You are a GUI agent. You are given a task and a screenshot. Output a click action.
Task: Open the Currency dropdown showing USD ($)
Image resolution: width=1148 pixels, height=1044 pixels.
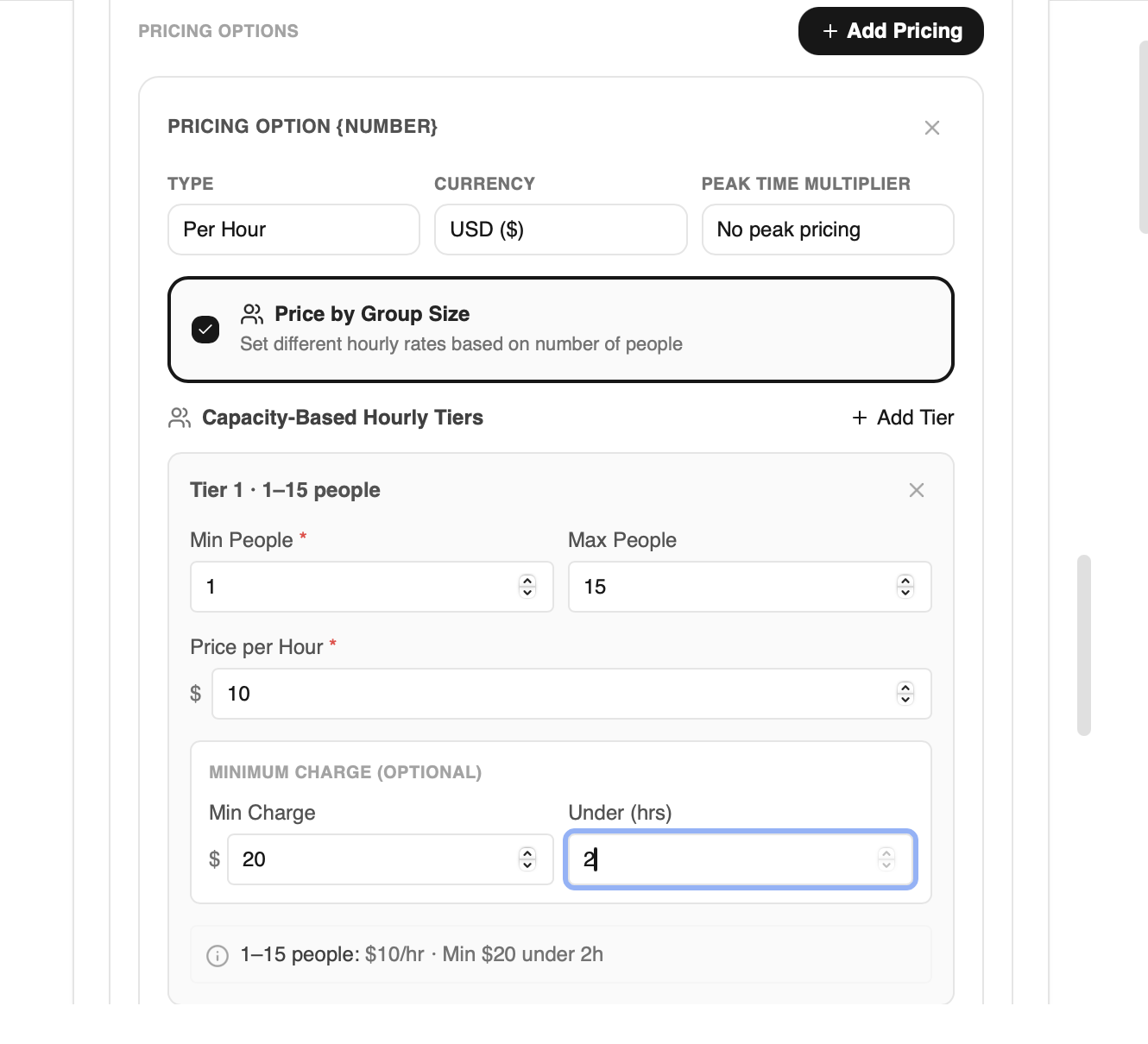[x=561, y=230]
